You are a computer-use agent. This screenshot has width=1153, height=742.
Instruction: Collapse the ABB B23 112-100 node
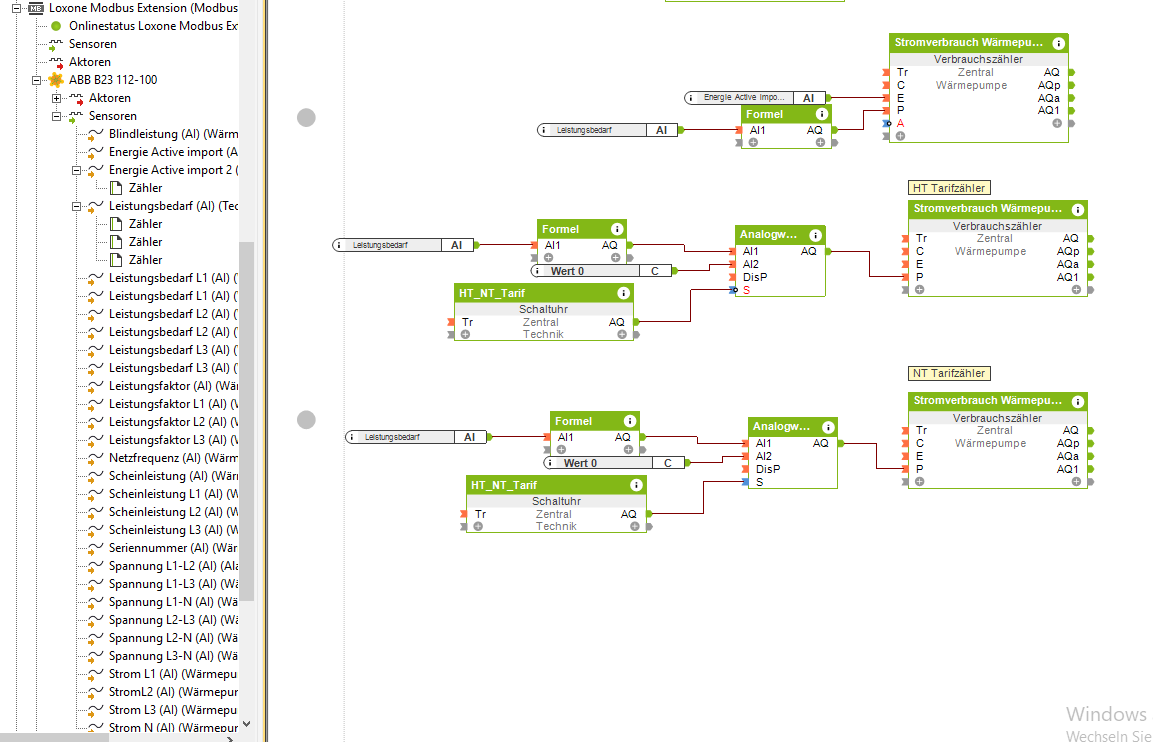(36, 79)
